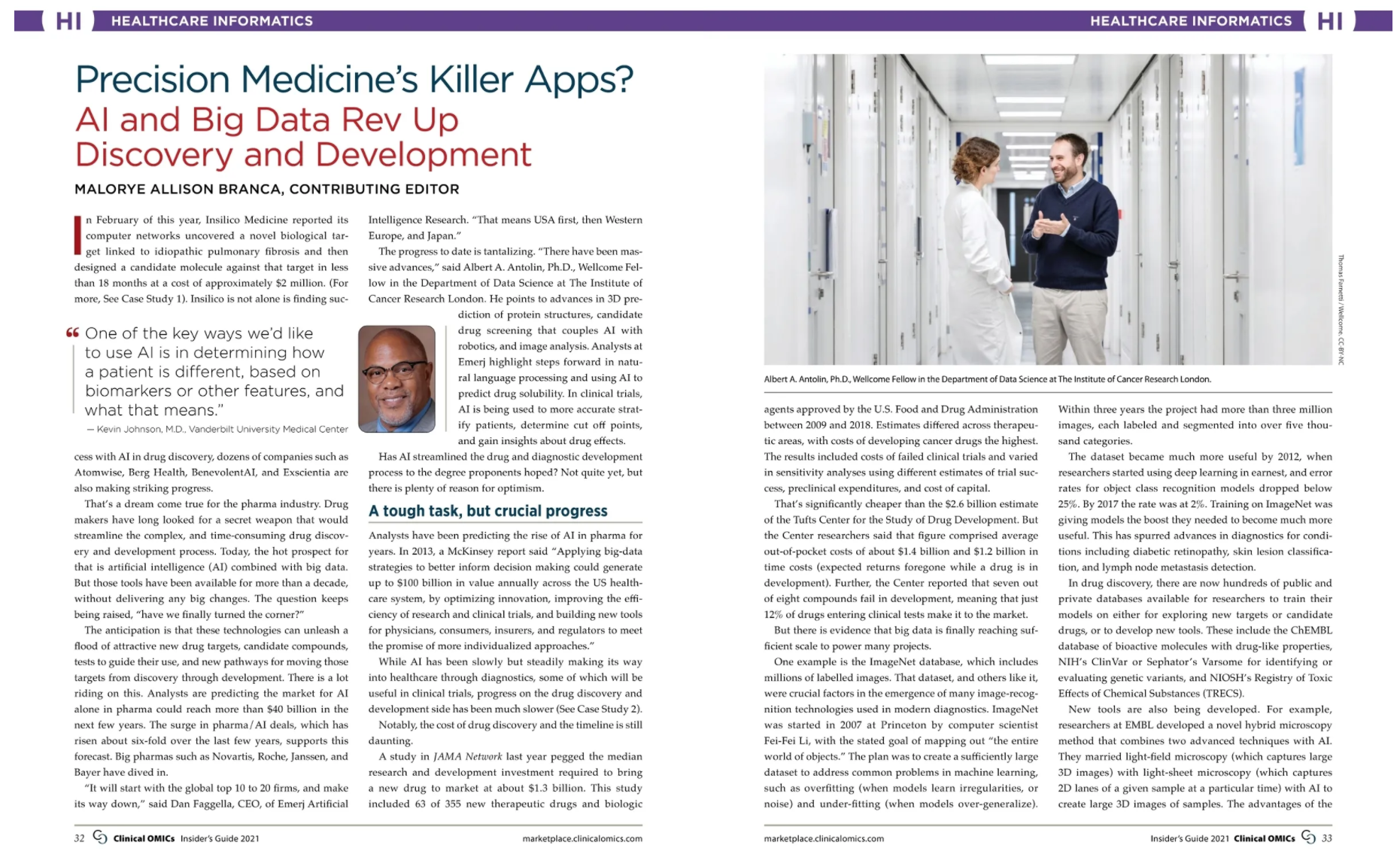This screenshot has width=1400, height=860.
Task: Click the right header 'HEALTHCARE INFORMATICS' label
Action: [1191, 21]
